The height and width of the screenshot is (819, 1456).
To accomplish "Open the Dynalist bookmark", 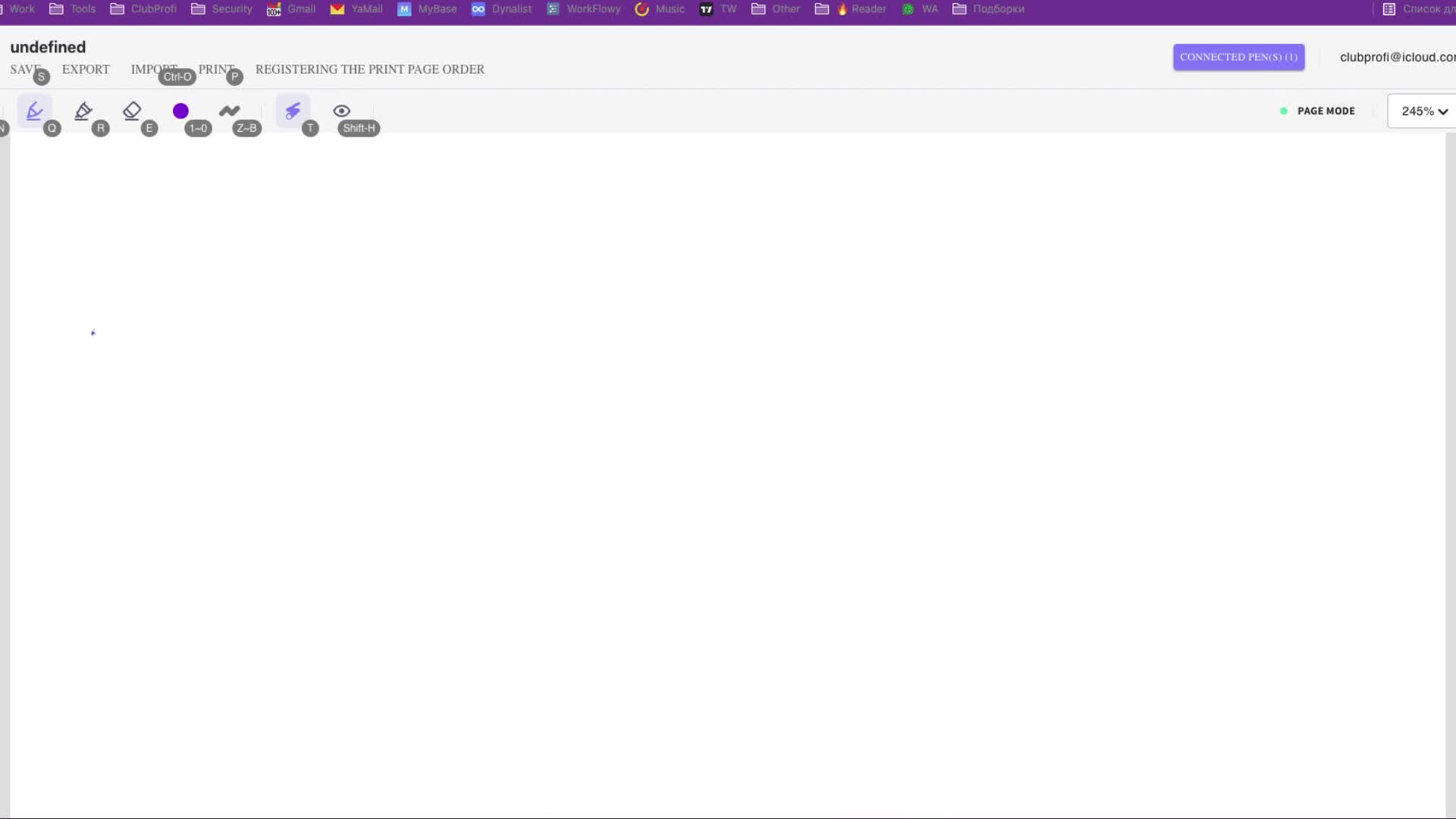I will tap(502, 9).
